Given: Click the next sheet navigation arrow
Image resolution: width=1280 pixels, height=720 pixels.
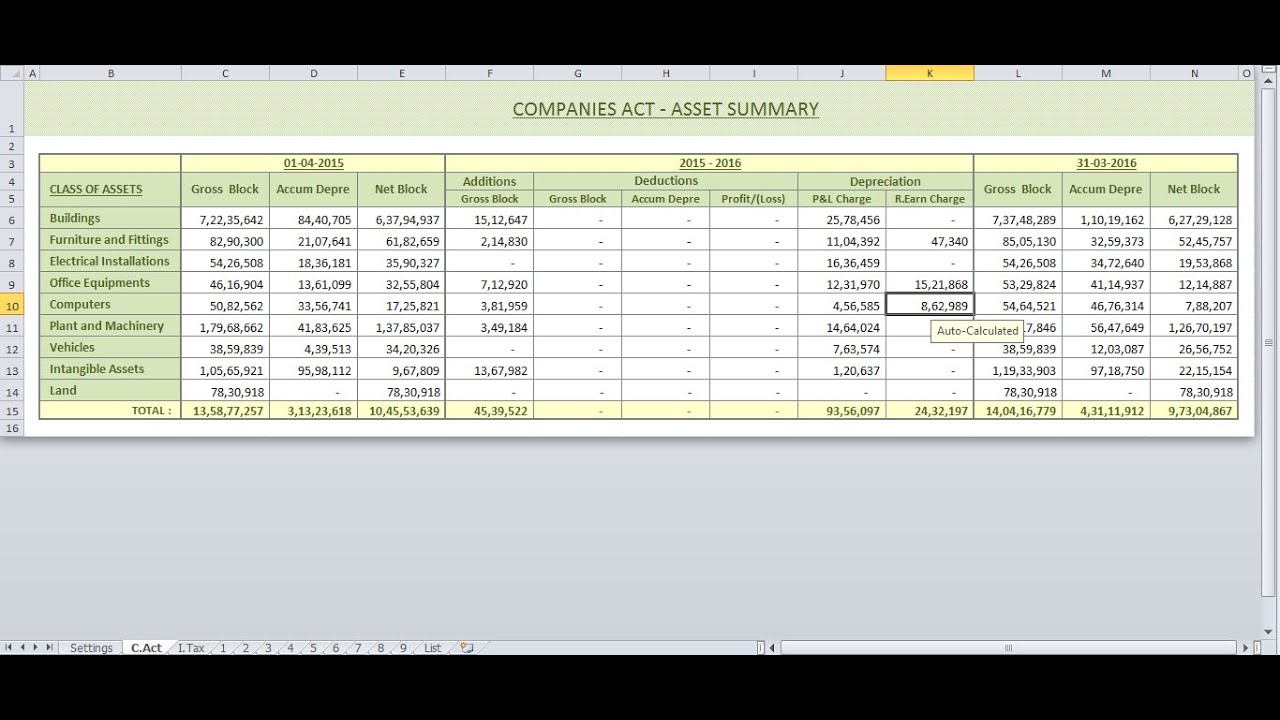Looking at the screenshot, I should click(36, 648).
